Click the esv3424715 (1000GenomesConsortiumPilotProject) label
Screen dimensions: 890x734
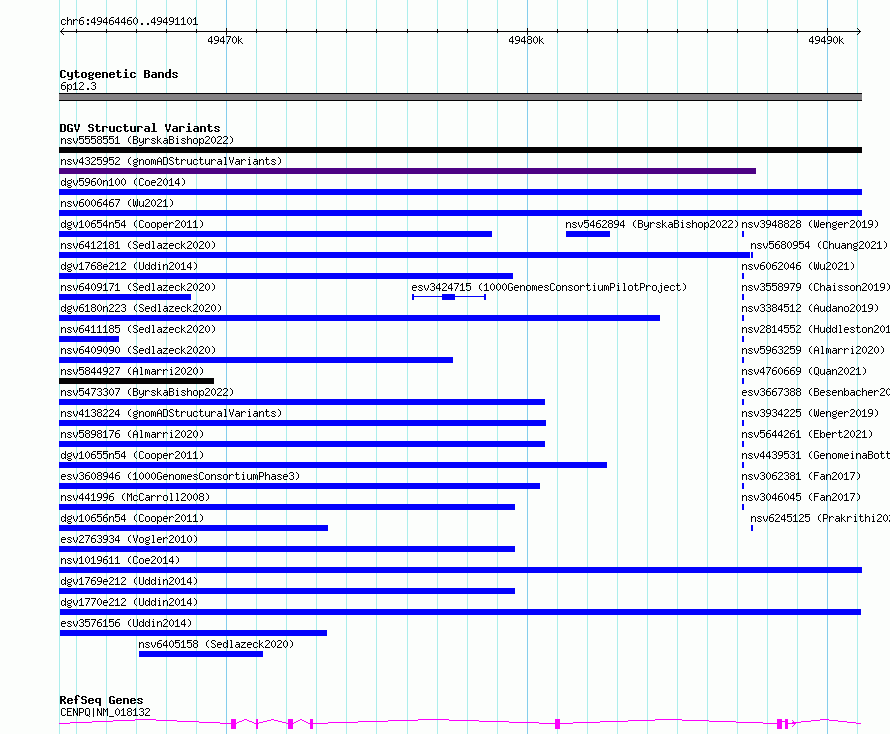click(549, 287)
